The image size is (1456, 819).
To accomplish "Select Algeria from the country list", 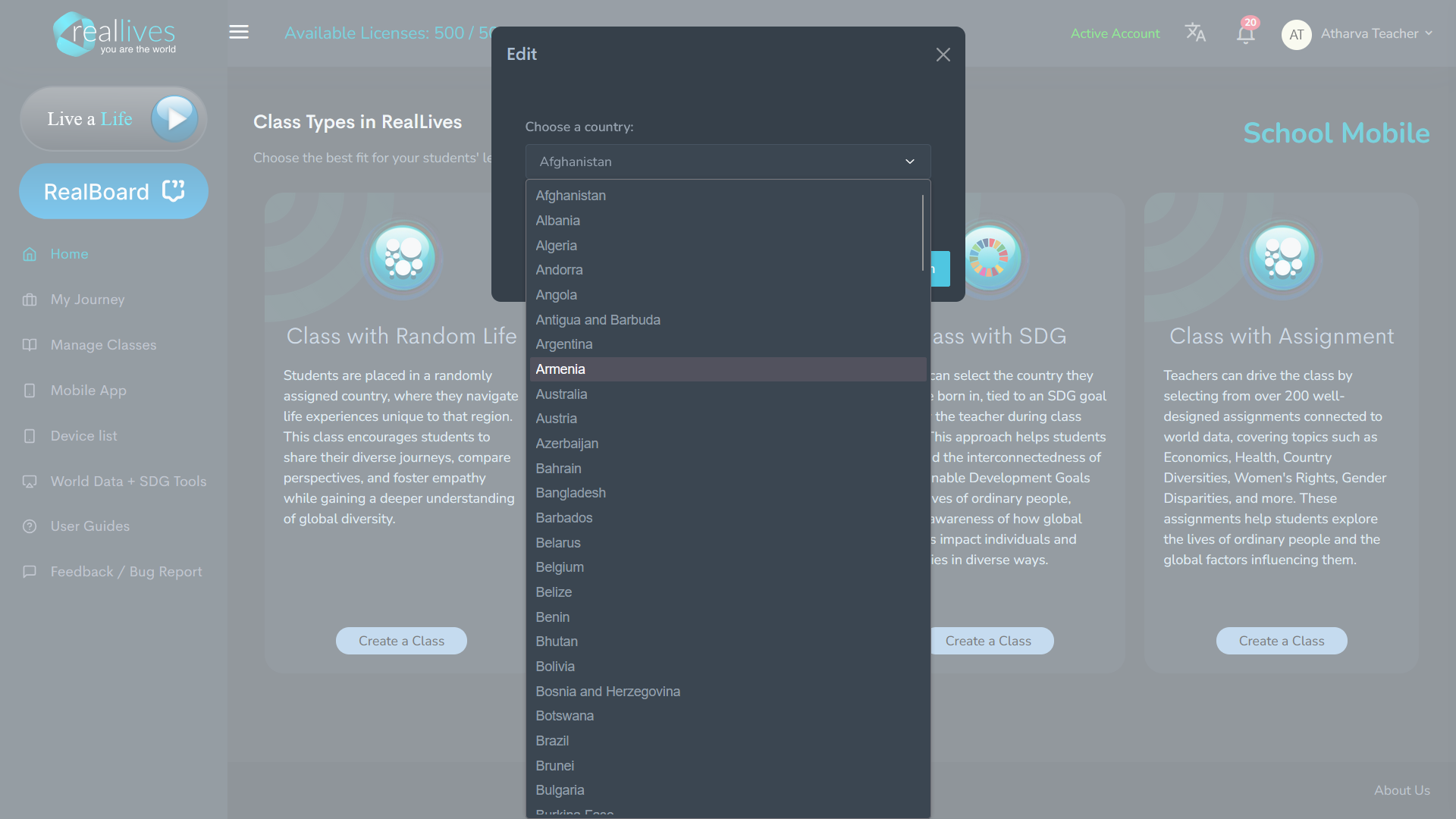I will [x=728, y=246].
